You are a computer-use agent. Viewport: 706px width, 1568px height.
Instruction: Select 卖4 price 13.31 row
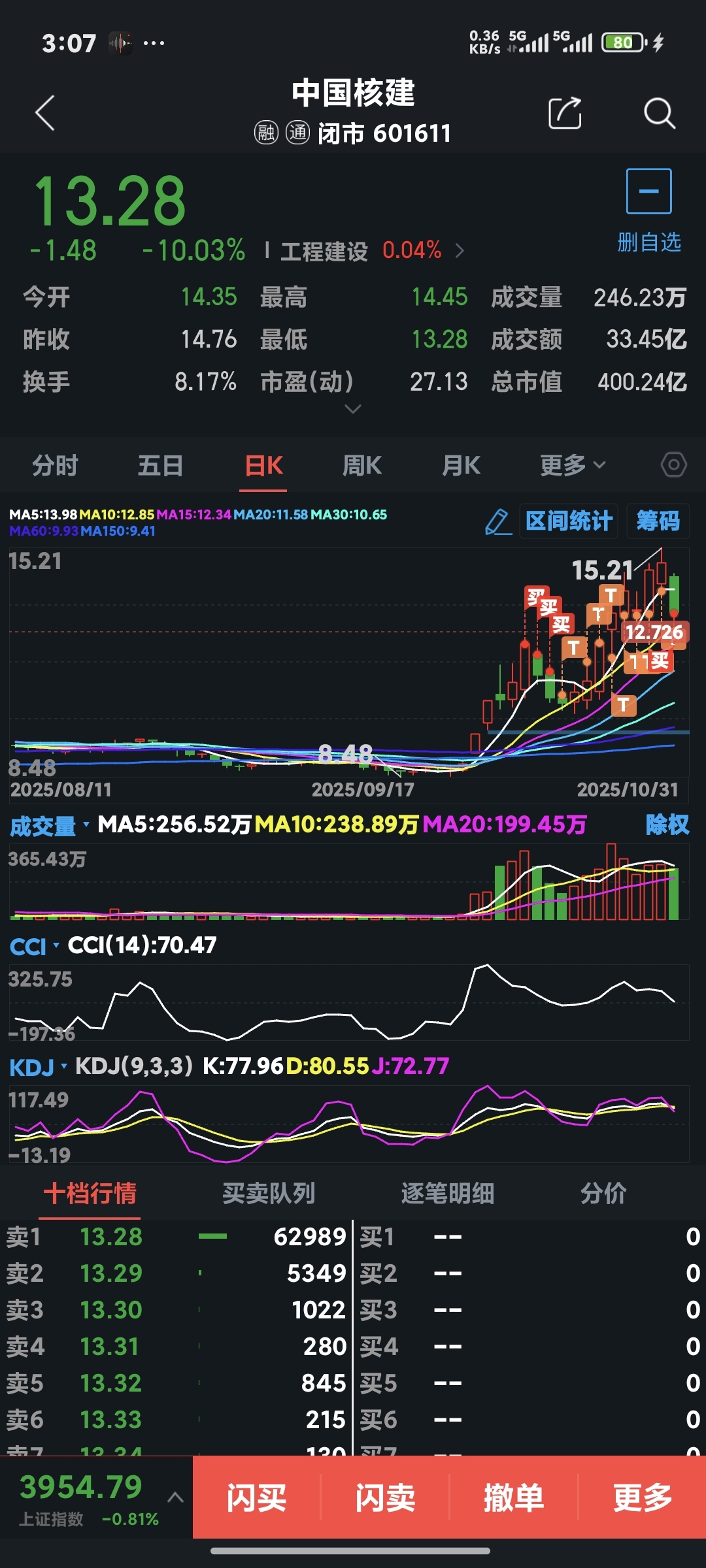pyautogui.click(x=176, y=1347)
